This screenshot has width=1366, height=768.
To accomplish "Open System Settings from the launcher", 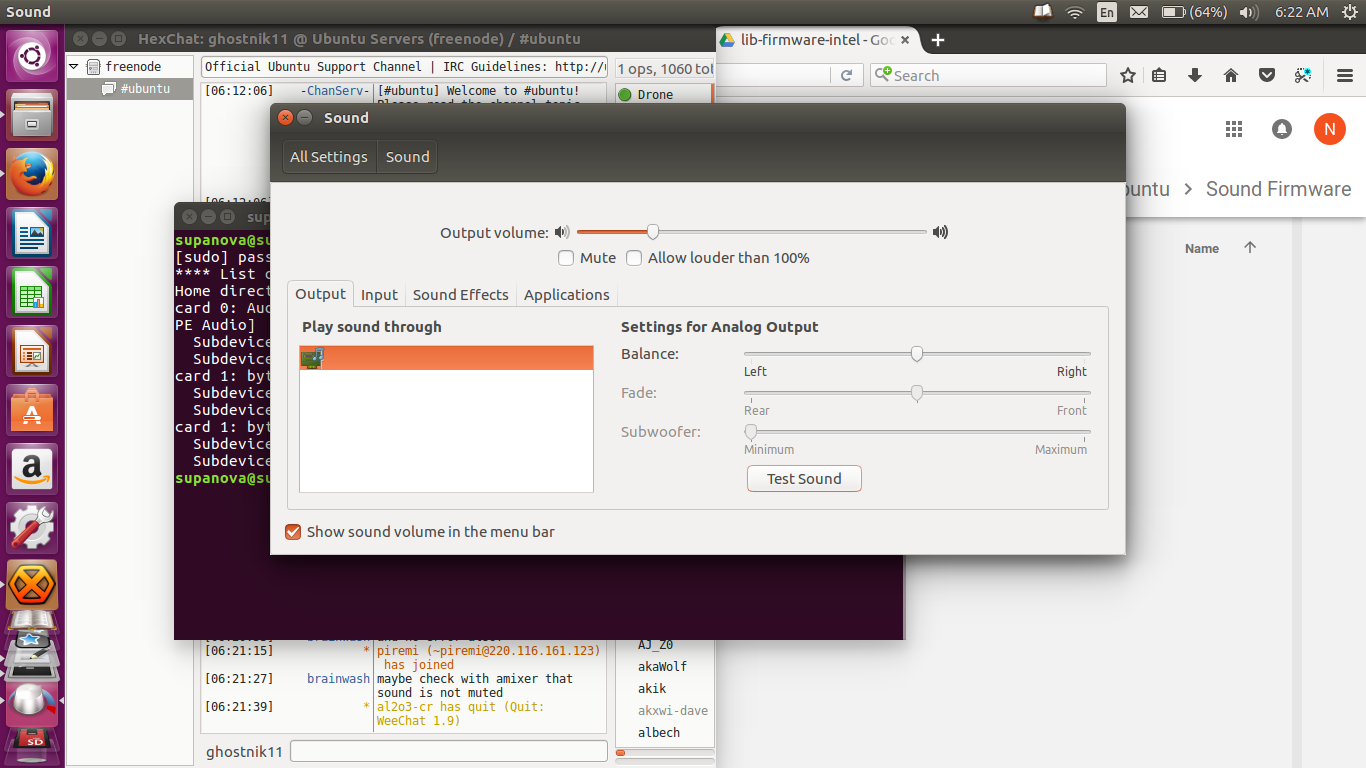I will (33, 529).
